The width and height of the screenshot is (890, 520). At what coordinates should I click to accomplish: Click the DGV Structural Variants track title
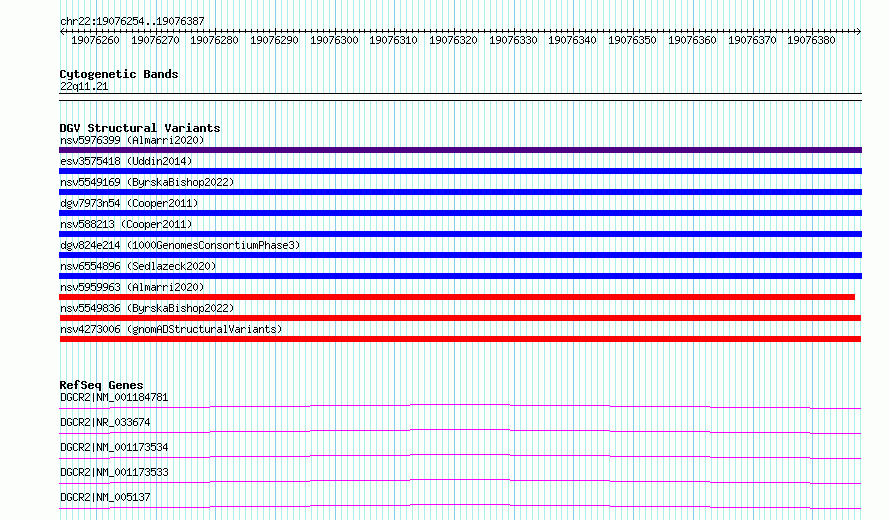click(x=140, y=128)
